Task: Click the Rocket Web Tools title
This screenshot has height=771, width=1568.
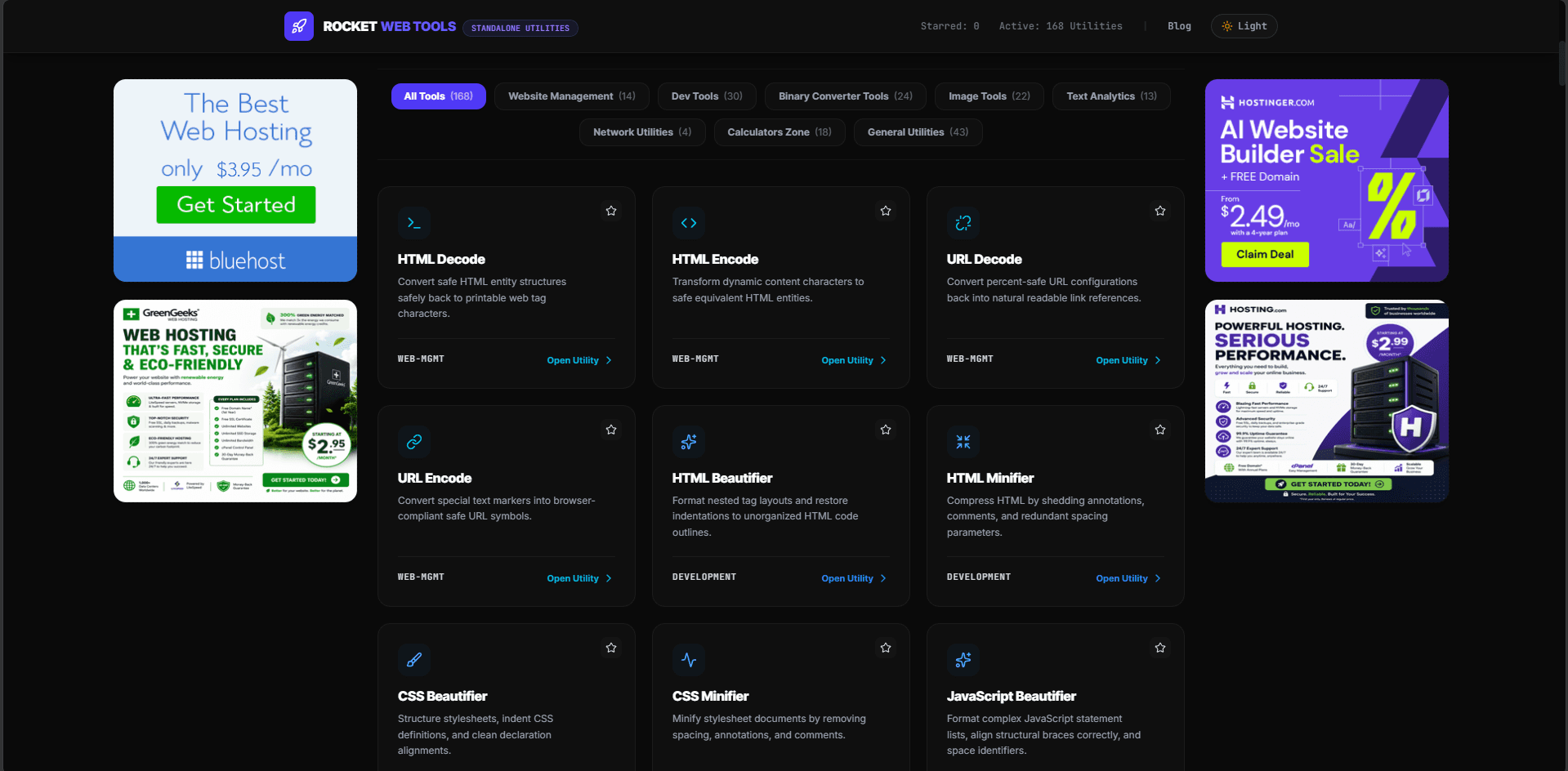Action: pyautogui.click(x=389, y=26)
